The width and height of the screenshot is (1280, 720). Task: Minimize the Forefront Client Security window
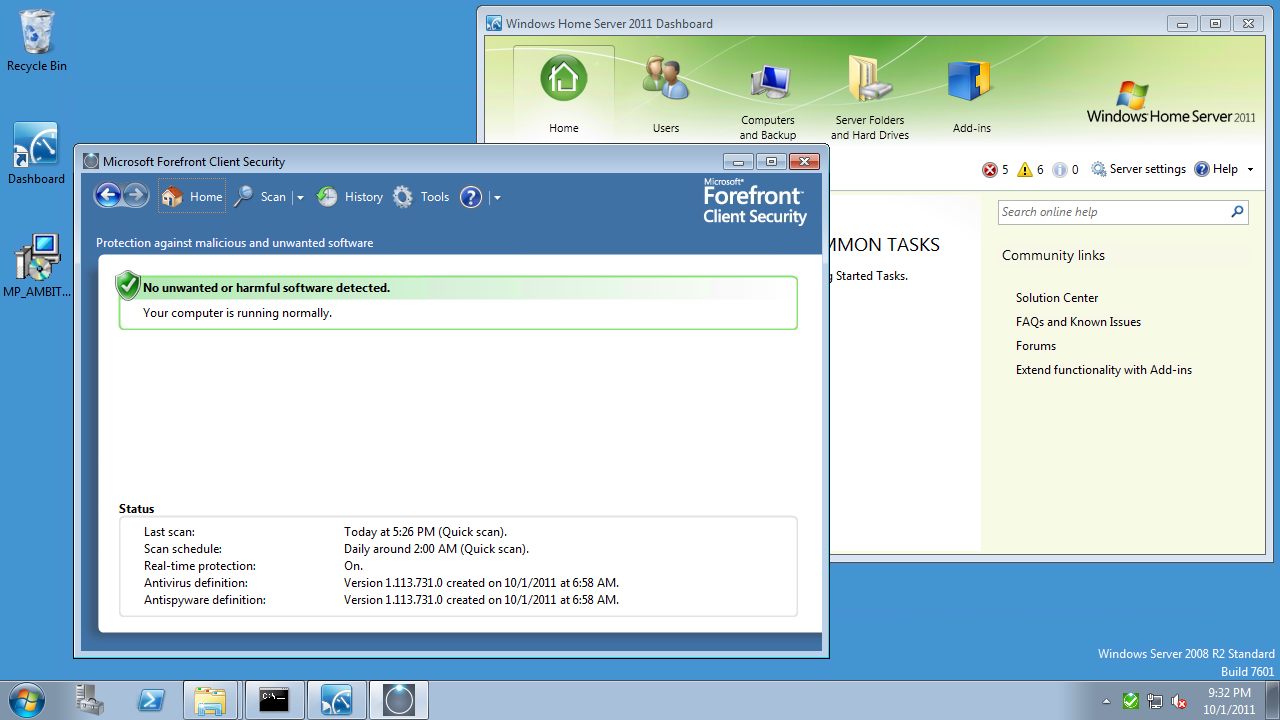point(738,161)
